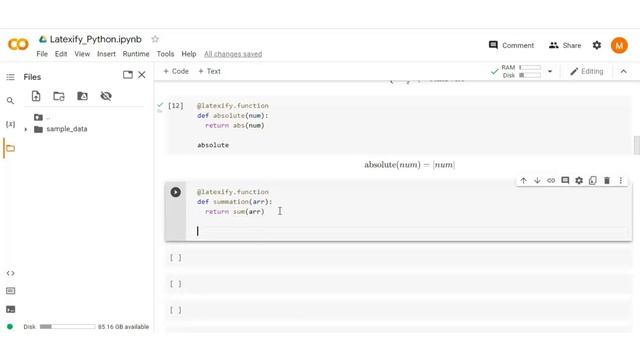The height and width of the screenshot is (360, 640).
Task: Click the green connection status dot
Action: point(10,327)
